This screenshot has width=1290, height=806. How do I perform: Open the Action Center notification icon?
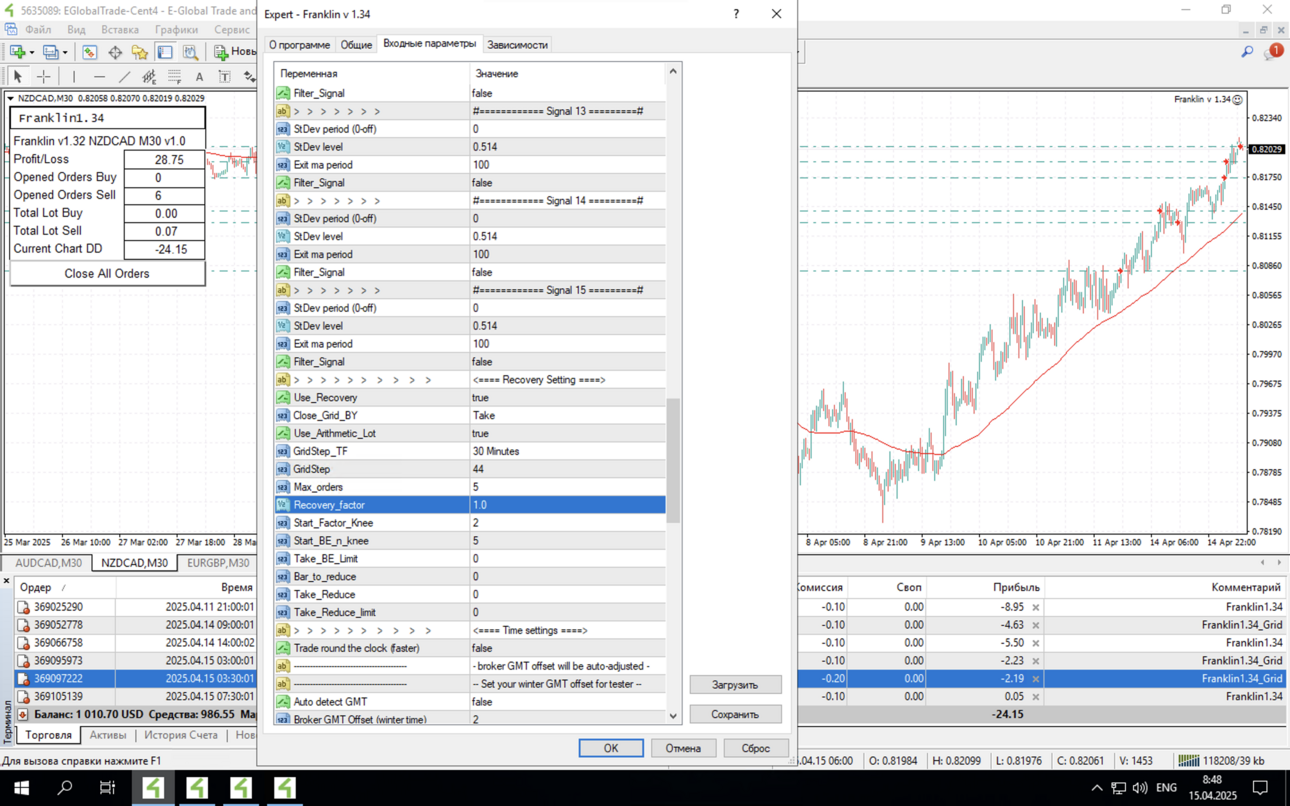pyautogui.click(x=1261, y=788)
